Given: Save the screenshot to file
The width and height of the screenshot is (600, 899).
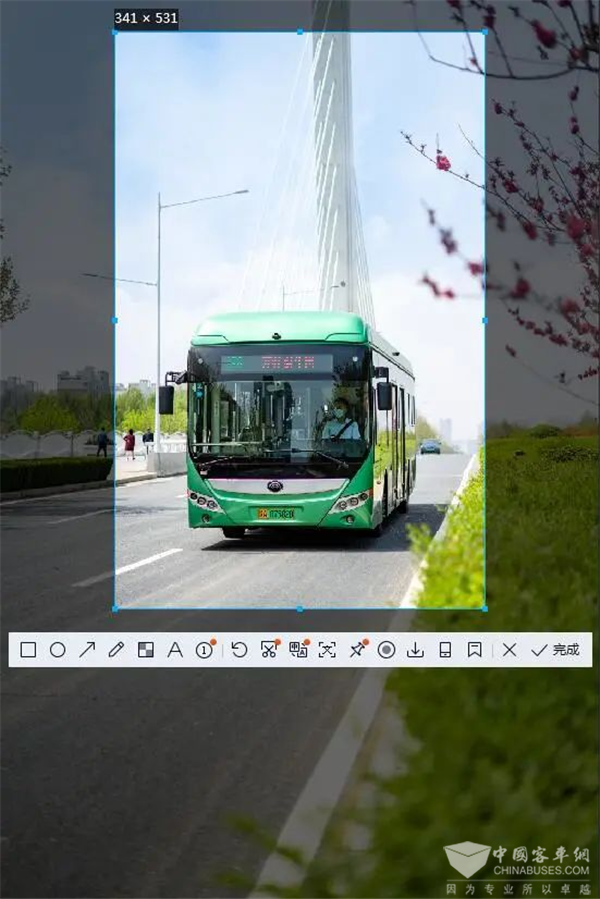Looking at the screenshot, I should click(x=415, y=650).
